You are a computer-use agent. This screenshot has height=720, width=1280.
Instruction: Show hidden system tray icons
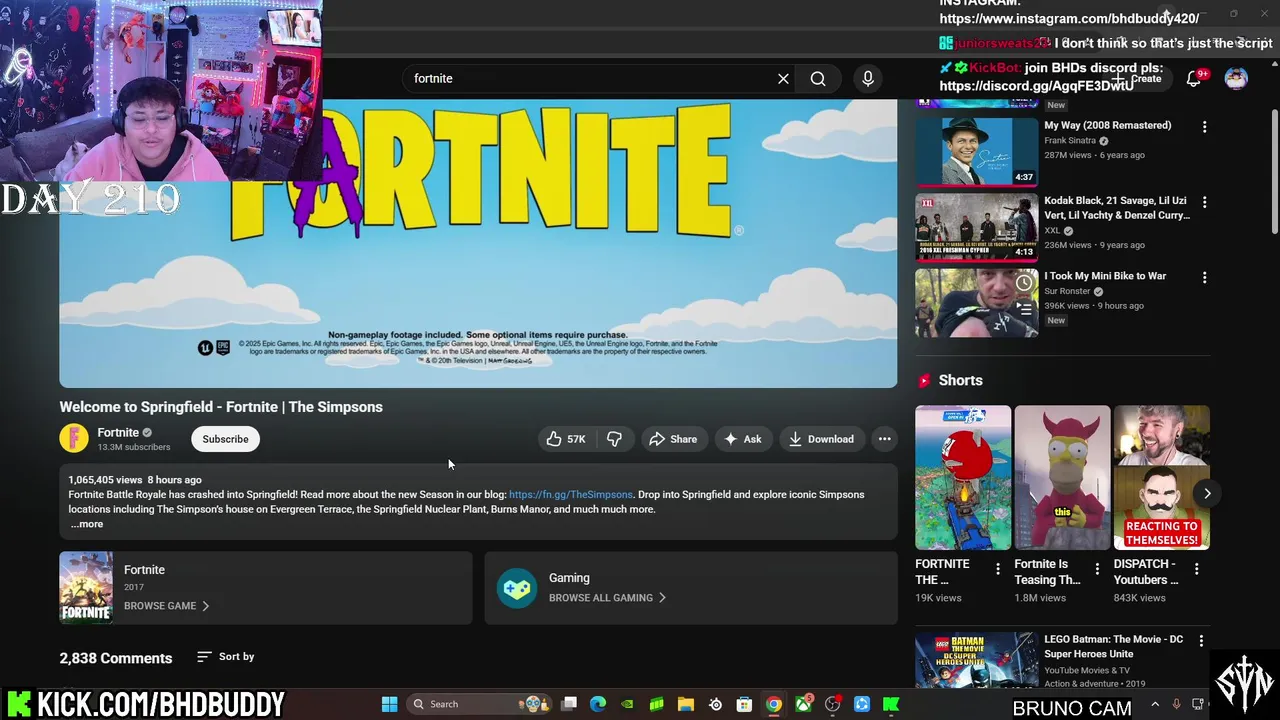pos(1155,704)
